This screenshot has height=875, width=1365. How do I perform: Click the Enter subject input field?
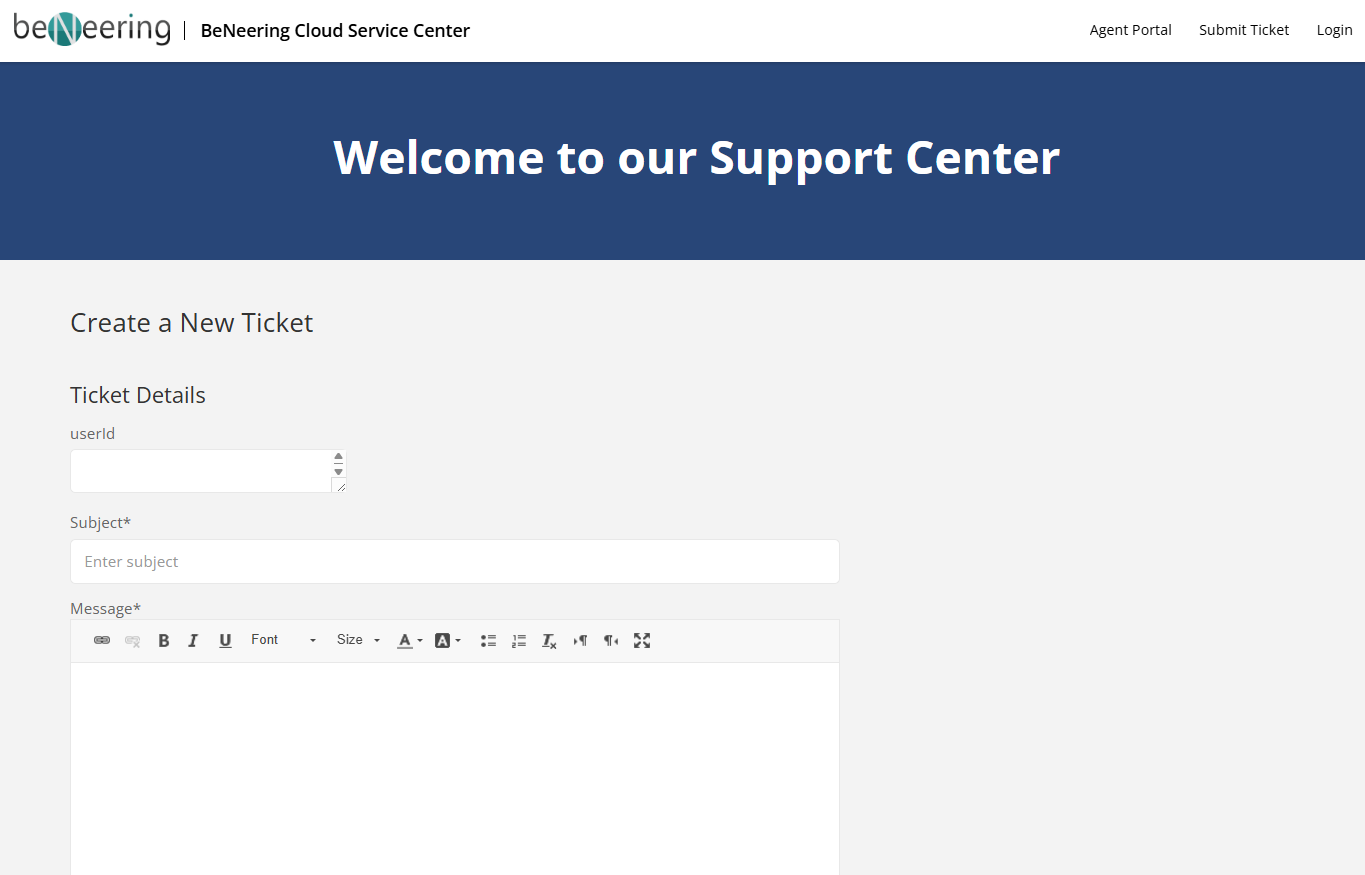coord(454,562)
